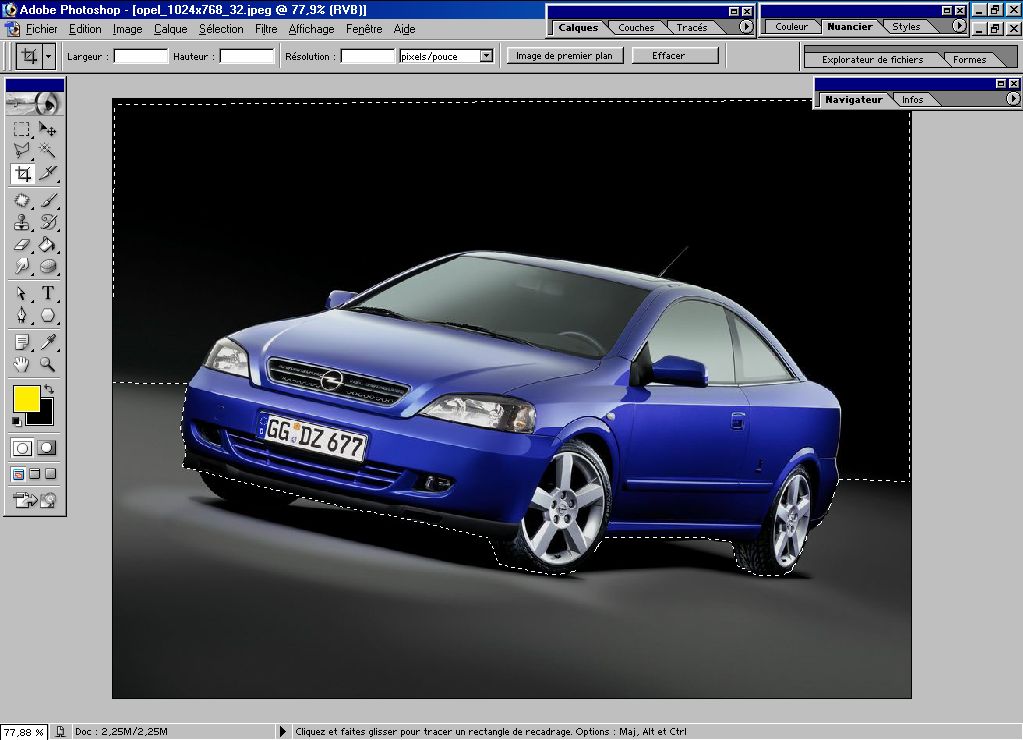This screenshot has width=1023, height=740.
Task: Select the Hand tool
Action: point(22,364)
